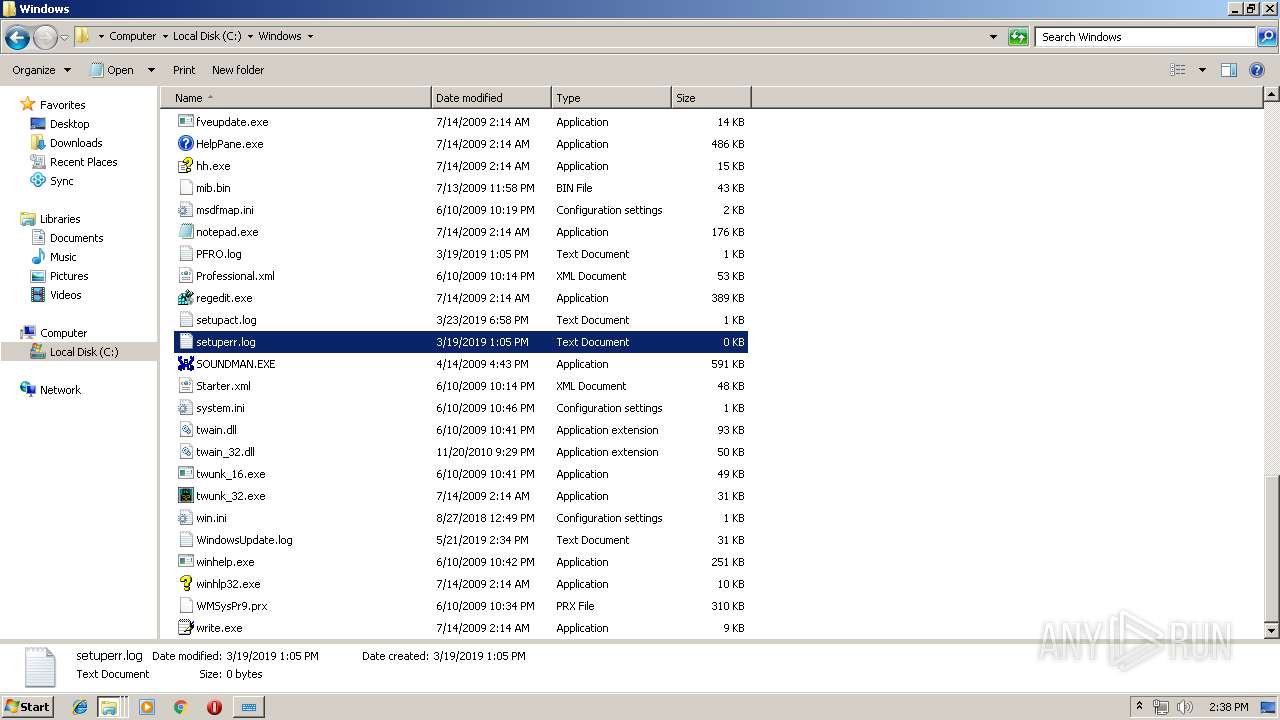Click the green Refresh button by address bar
The height and width of the screenshot is (720, 1280).
[x=1018, y=37]
